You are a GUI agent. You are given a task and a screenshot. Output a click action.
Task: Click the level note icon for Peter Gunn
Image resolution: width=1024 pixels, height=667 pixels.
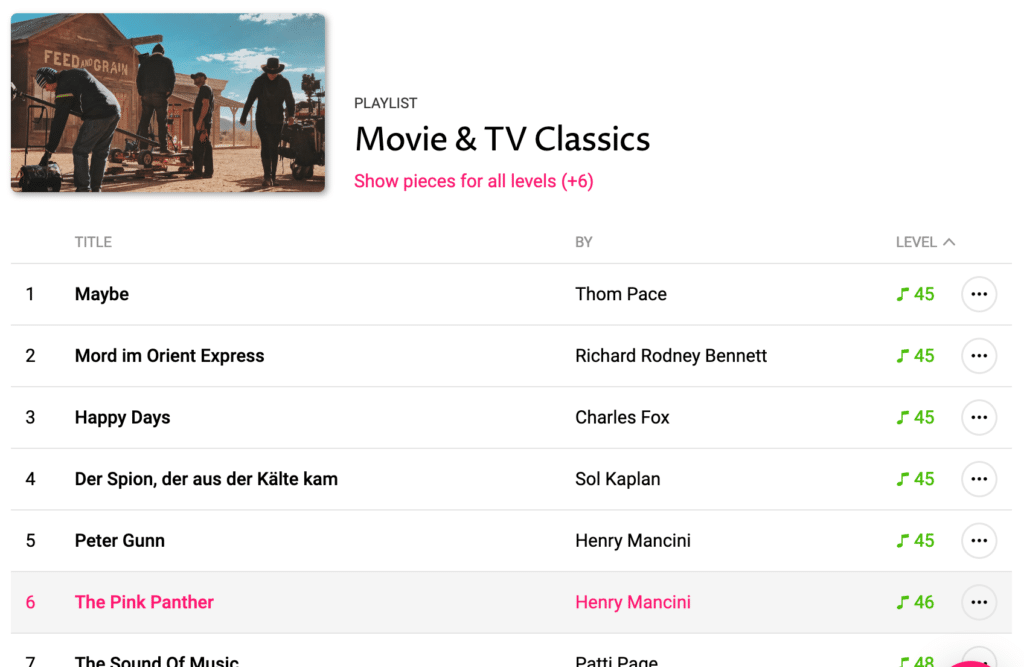point(903,541)
